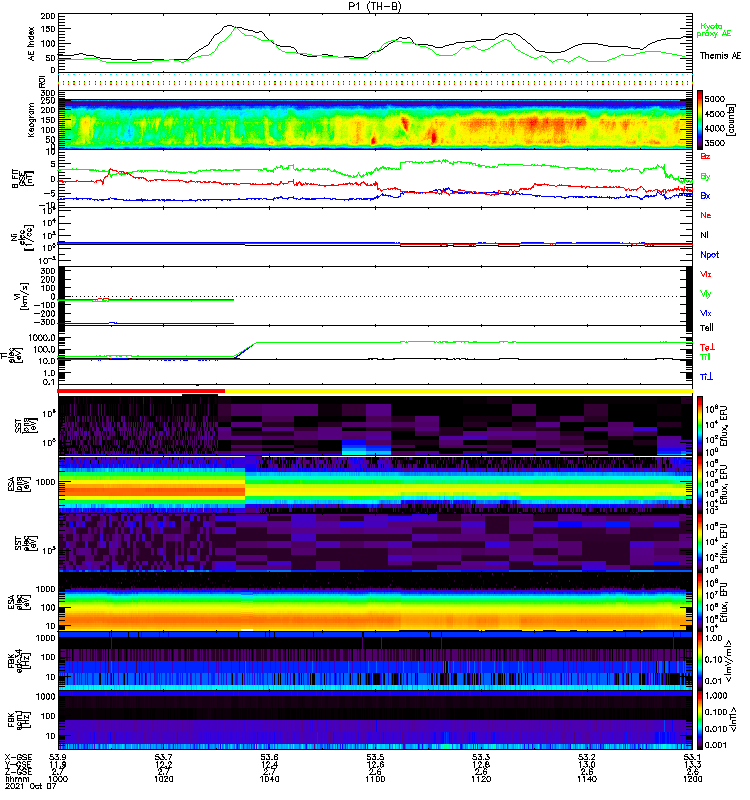
Task: Click the '53.9' X-GSE position value
Action: [x=58, y=757]
